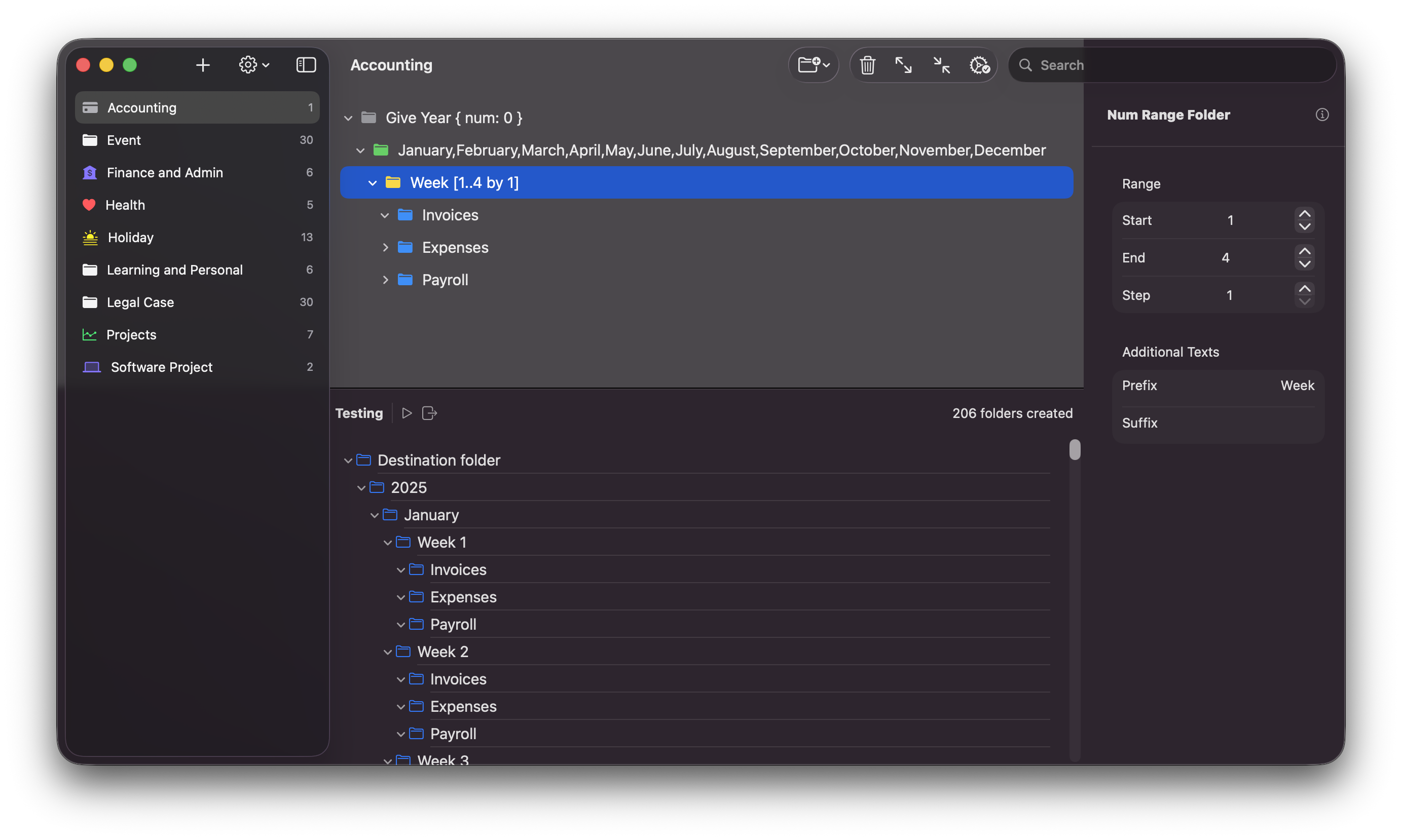Collapse all folders using the inward arrows icon
This screenshot has width=1402, height=840.
pos(941,64)
